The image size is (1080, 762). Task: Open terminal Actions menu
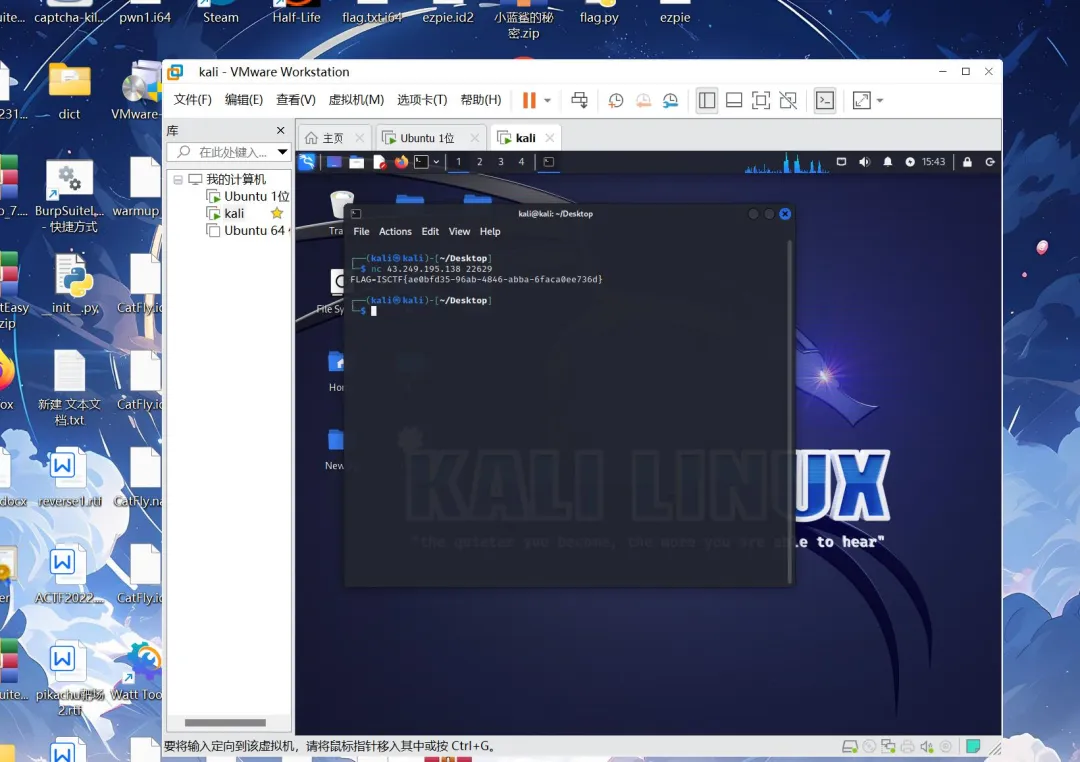tap(395, 231)
